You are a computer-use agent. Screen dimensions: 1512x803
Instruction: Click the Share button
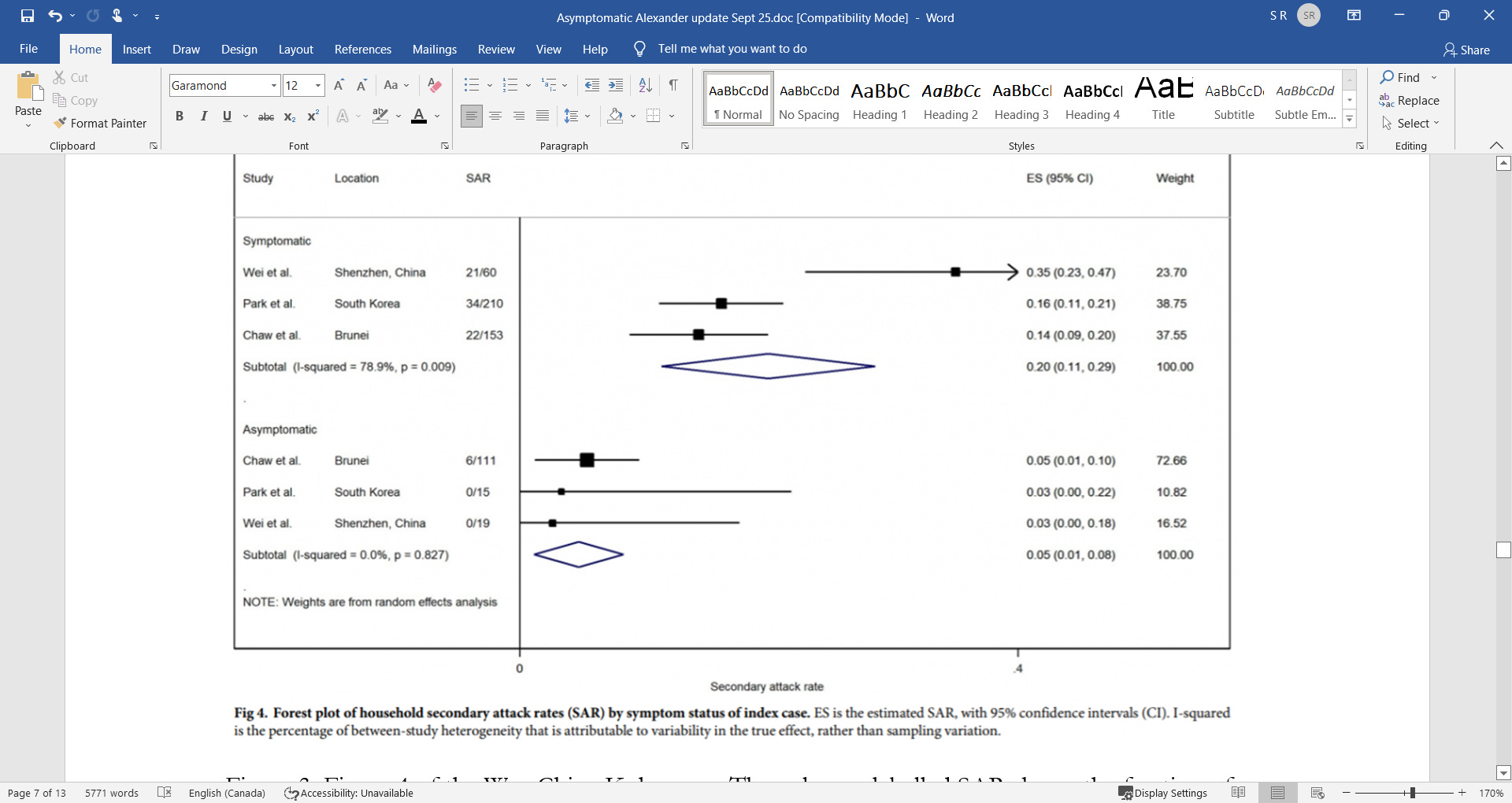pos(1466,50)
